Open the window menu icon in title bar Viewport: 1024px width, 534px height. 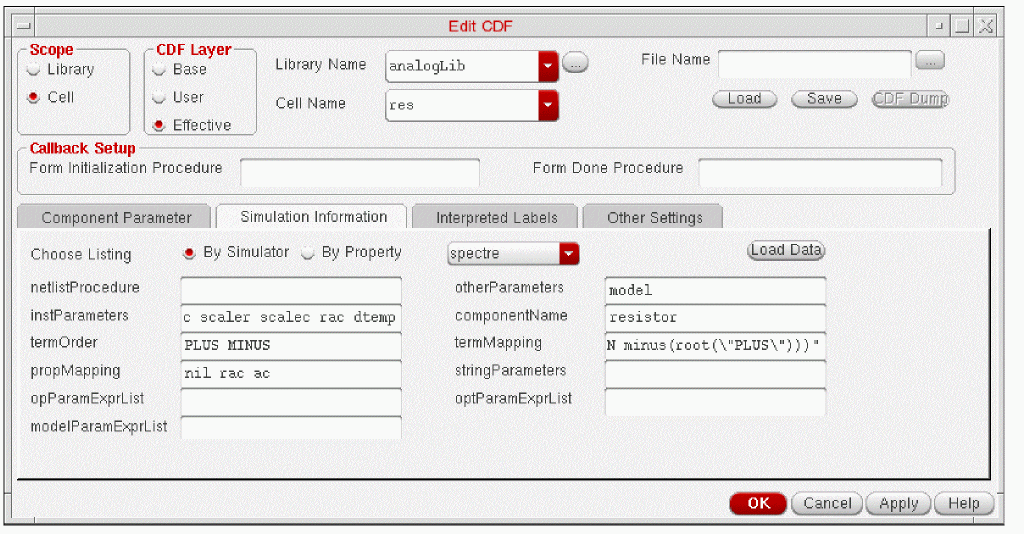[24, 26]
